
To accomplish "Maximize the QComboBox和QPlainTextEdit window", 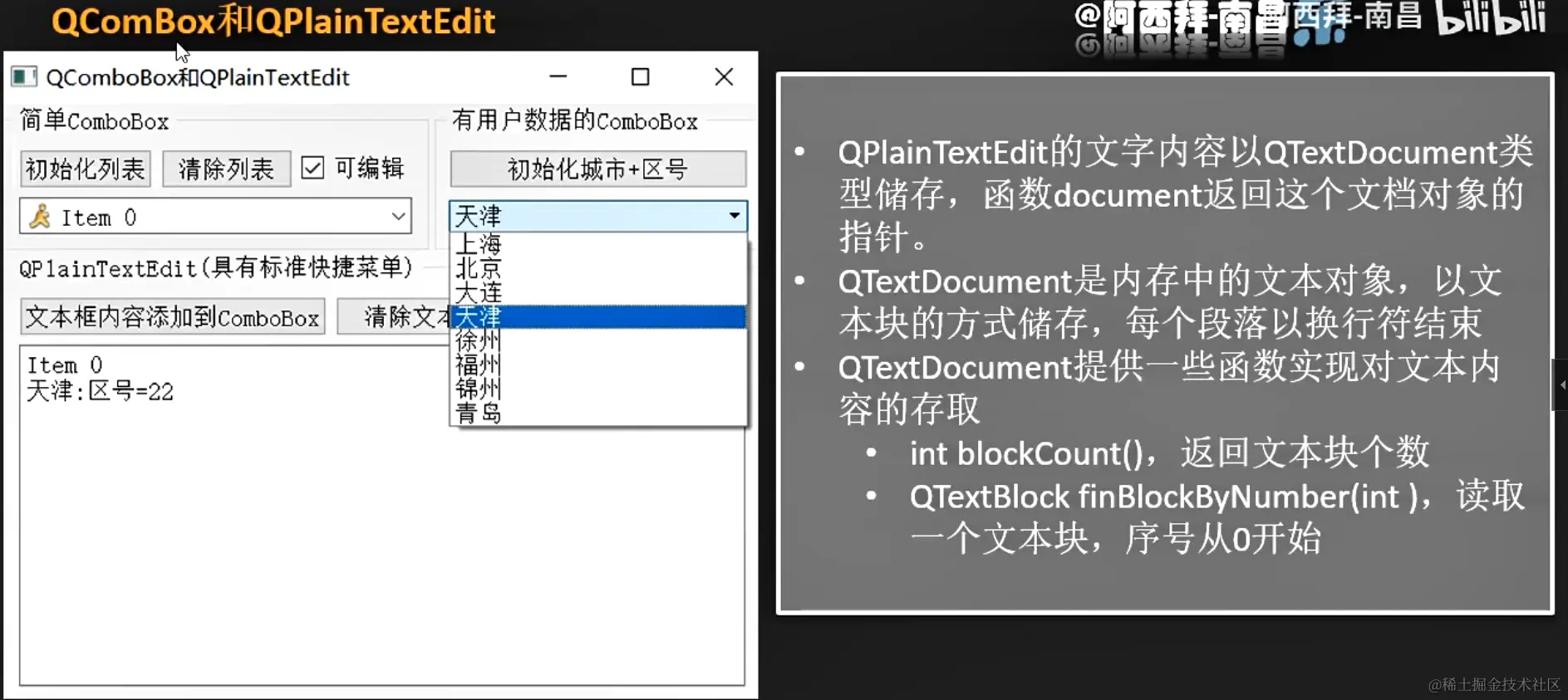I will [x=641, y=76].
